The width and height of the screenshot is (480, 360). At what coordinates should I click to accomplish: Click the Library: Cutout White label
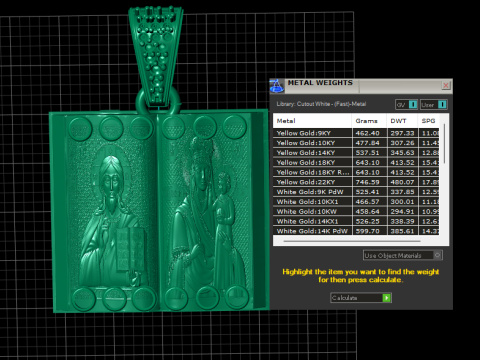coord(321,104)
